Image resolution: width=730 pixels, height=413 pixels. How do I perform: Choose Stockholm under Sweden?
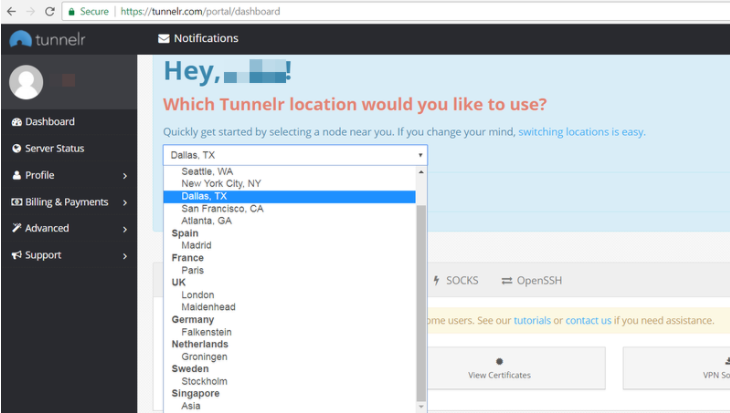[290, 381]
